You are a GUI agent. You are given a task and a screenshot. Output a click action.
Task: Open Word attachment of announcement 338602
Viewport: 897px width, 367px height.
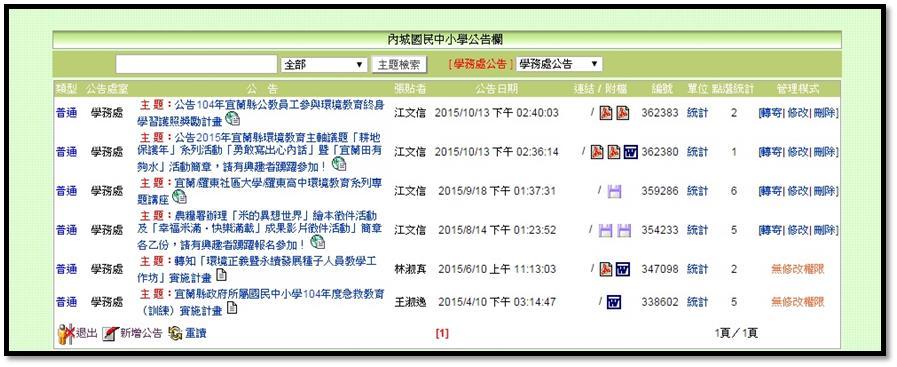click(614, 302)
